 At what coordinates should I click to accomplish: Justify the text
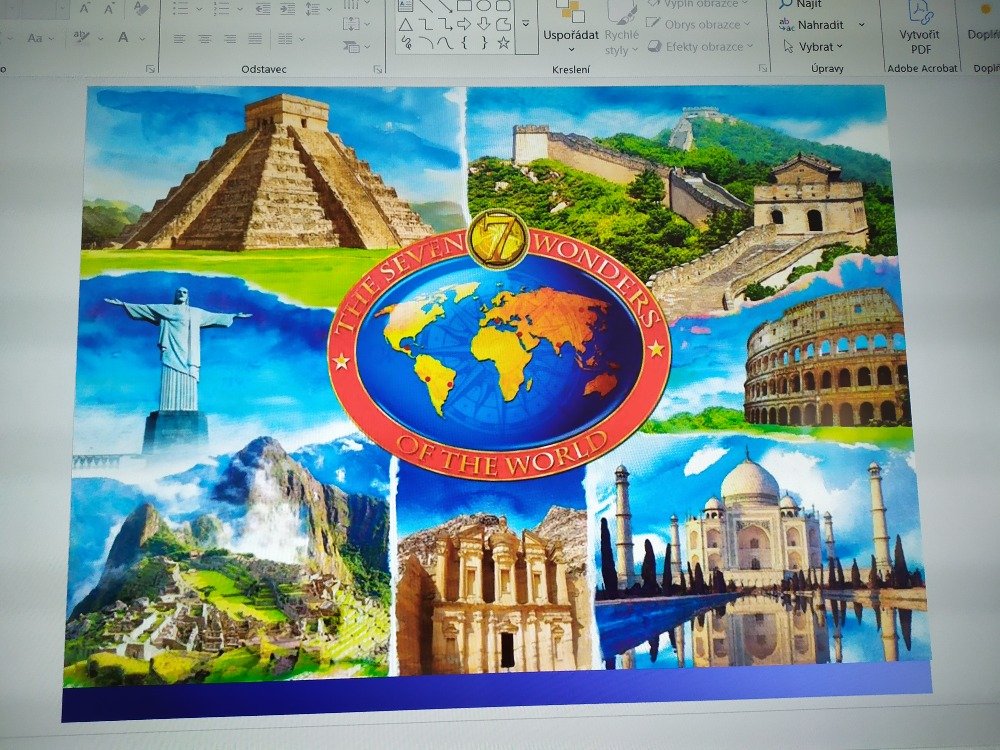click(x=255, y=39)
